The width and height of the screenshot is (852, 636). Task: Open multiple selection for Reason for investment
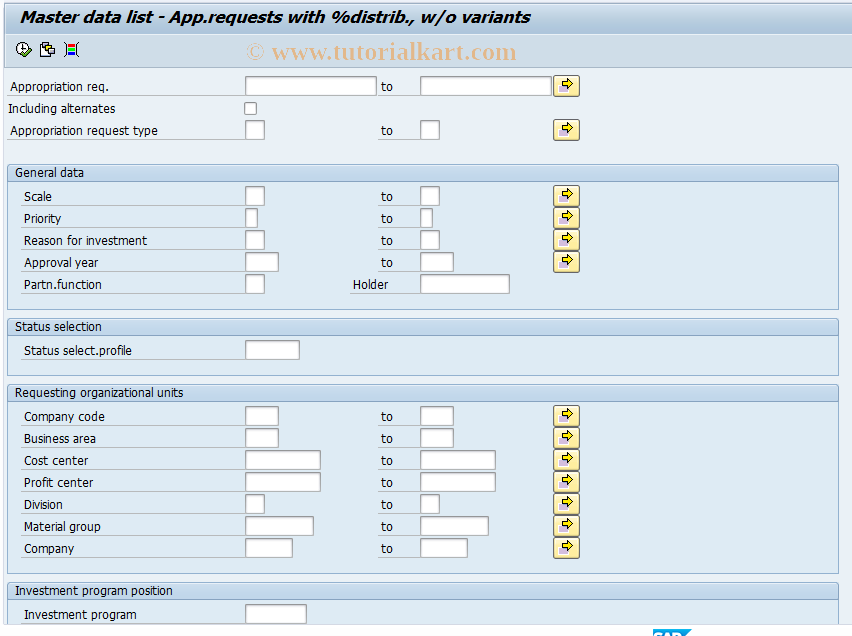(x=566, y=240)
